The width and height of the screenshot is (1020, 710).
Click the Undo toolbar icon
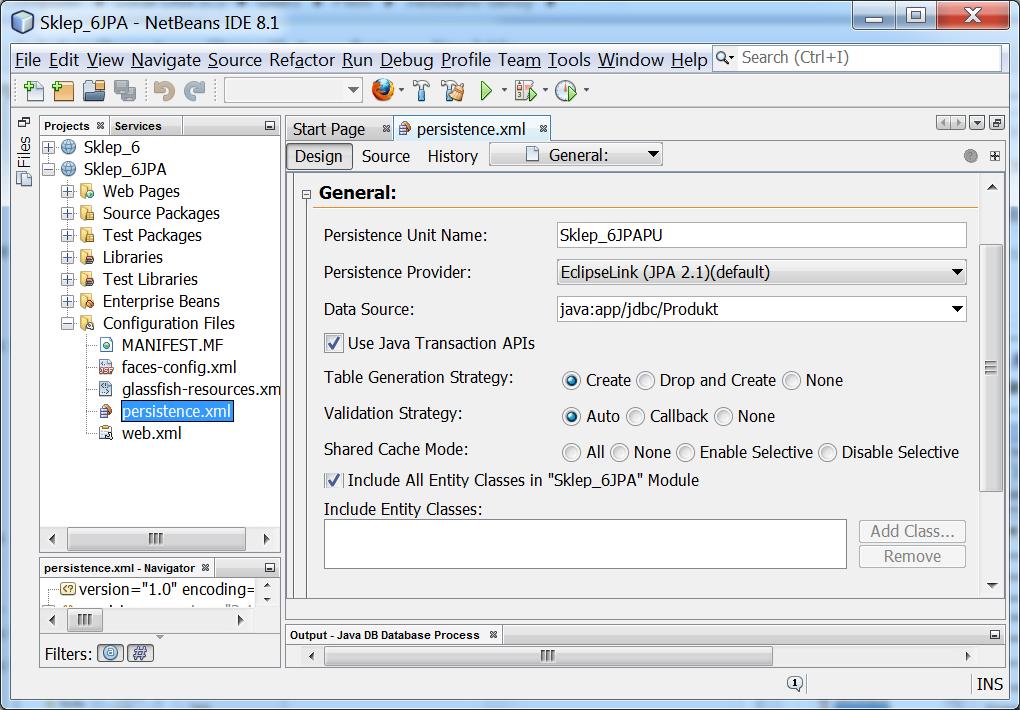tap(164, 90)
